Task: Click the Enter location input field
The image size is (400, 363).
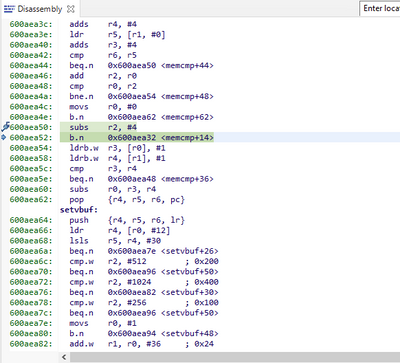Action: click(x=381, y=8)
